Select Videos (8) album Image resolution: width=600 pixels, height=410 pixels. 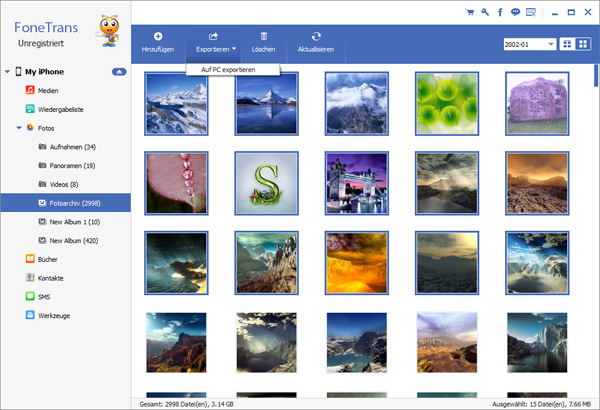[x=64, y=185]
